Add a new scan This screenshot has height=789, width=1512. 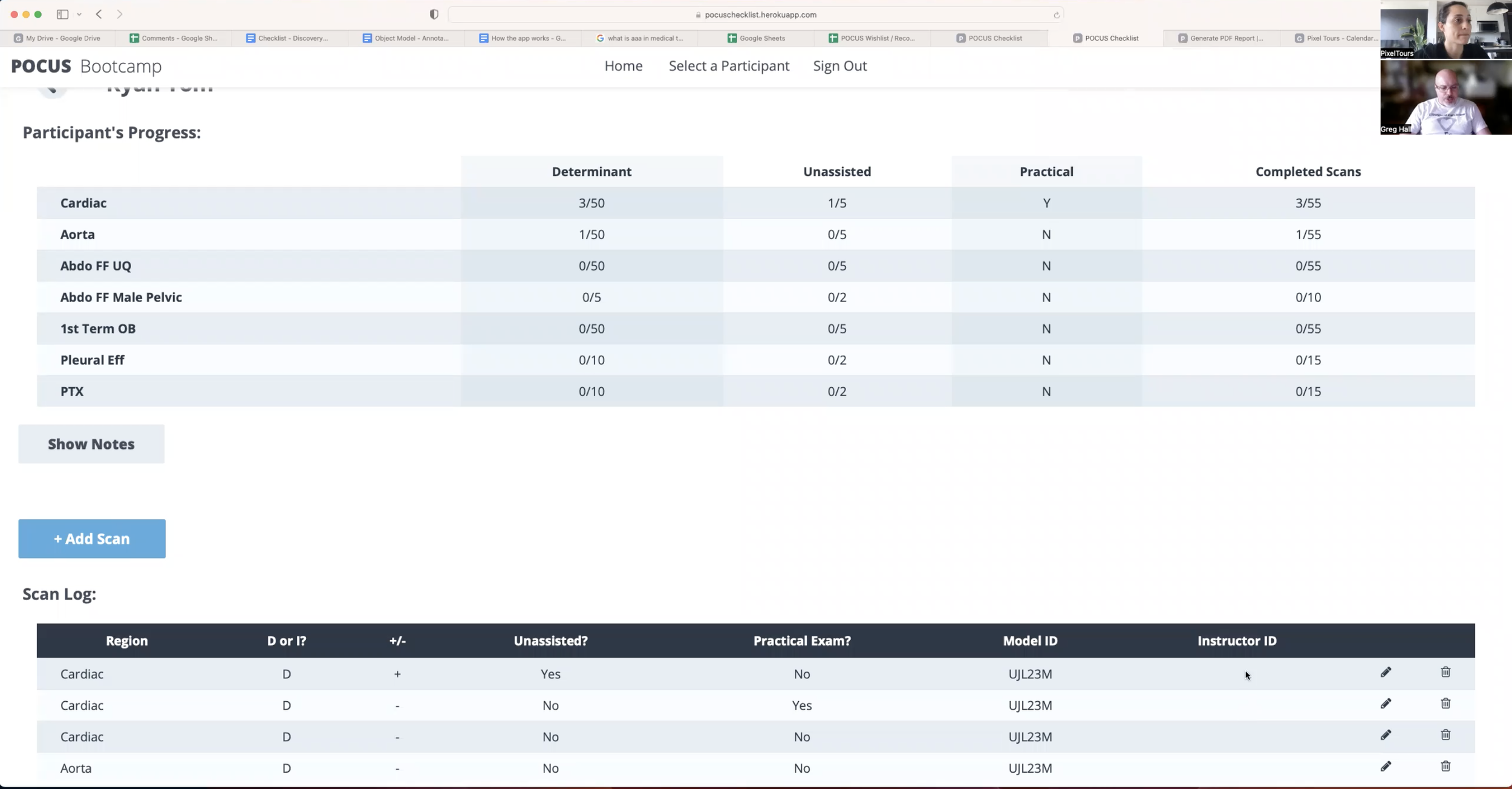pos(92,539)
